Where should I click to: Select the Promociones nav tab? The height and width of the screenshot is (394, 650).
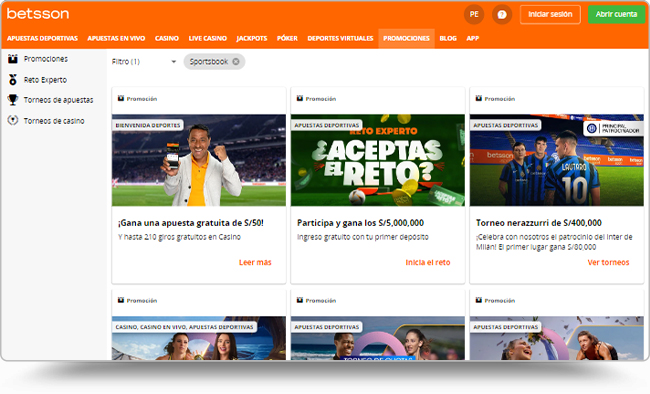pos(406,38)
